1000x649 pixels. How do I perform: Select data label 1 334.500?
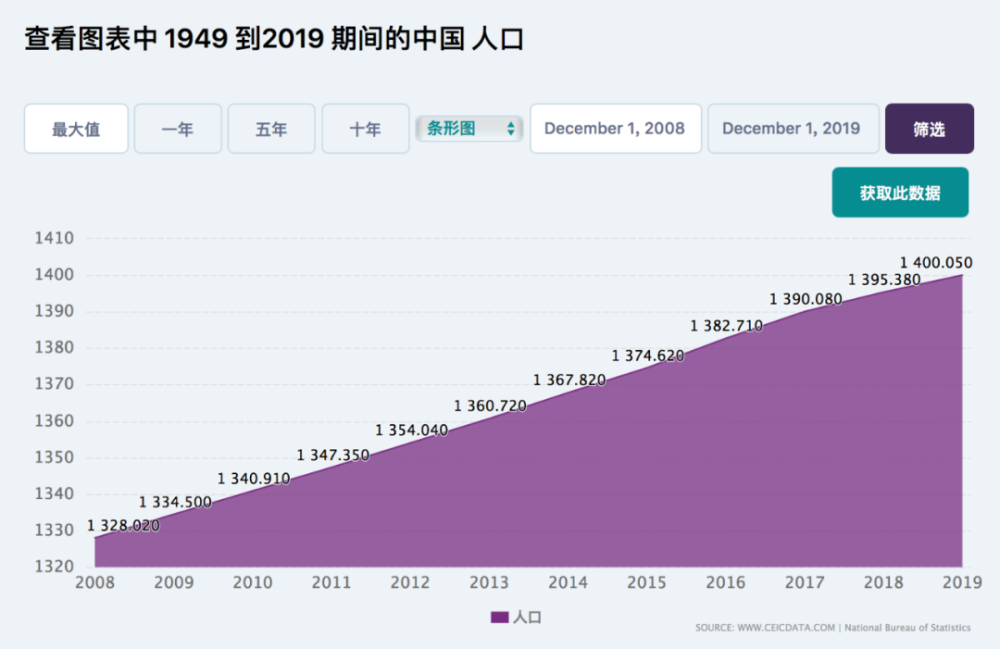[x=175, y=502]
